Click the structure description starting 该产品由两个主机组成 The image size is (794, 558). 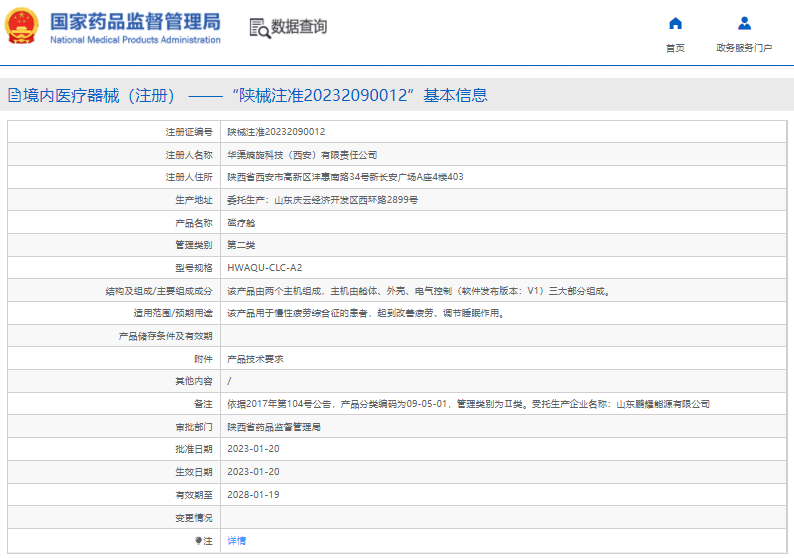click(419, 291)
